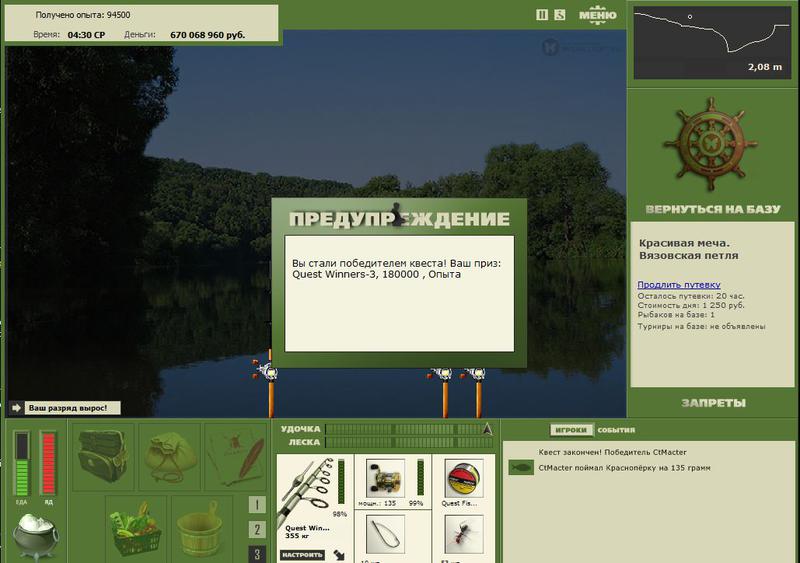
Task: Open the notebook with feather quill icon
Action: (x=236, y=456)
